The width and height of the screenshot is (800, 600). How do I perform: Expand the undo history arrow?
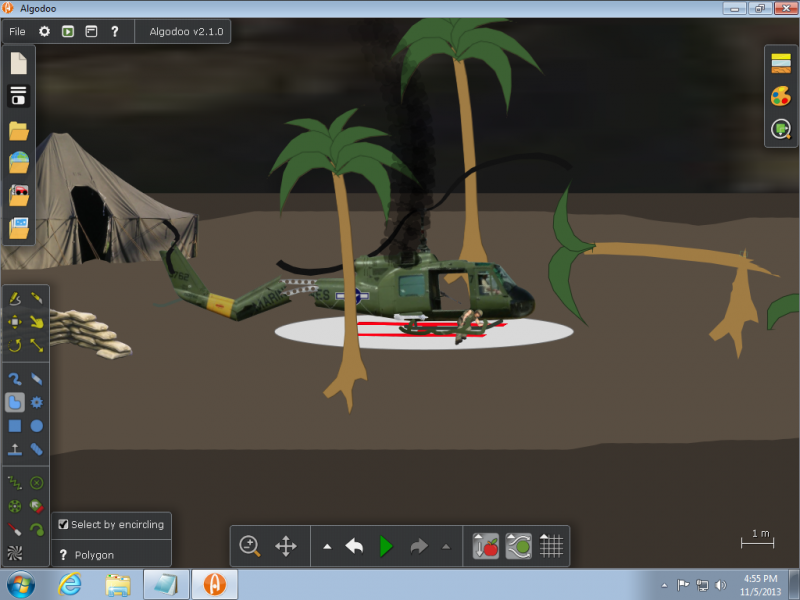[x=327, y=547]
